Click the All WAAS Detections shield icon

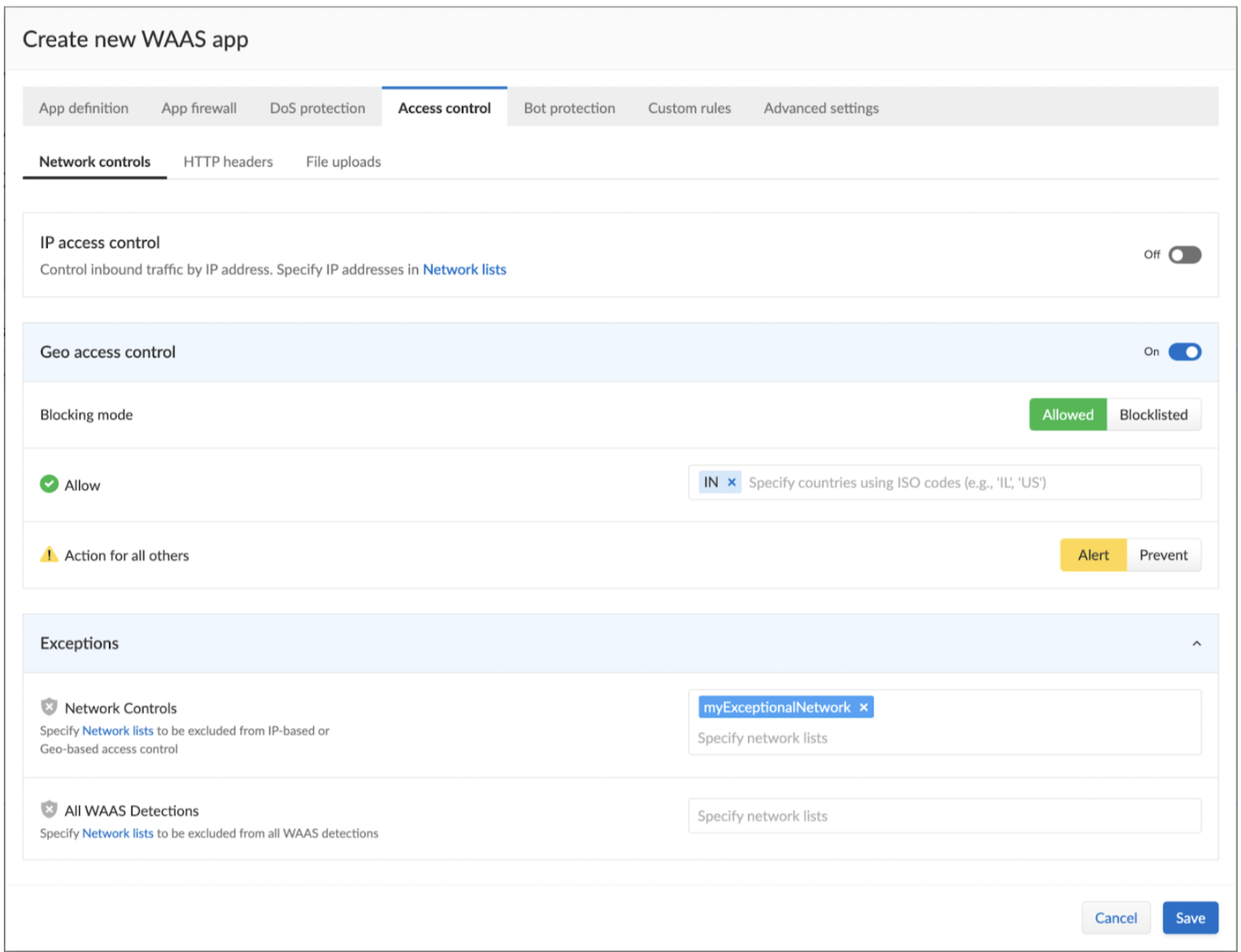click(x=49, y=809)
